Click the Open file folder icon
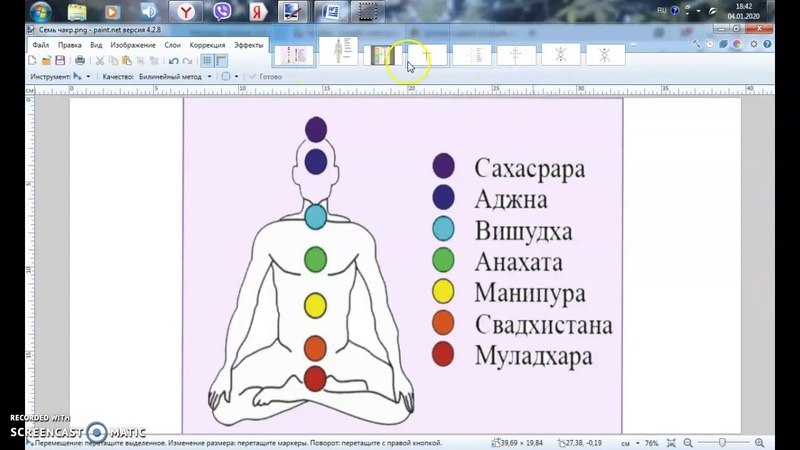Screen dimensions: 800x450 [46, 61]
